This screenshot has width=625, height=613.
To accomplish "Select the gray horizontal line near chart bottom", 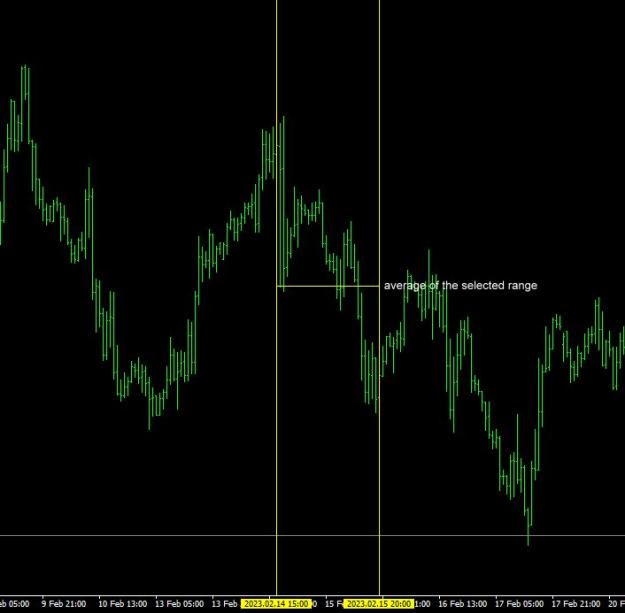I will [x=312, y=535].
